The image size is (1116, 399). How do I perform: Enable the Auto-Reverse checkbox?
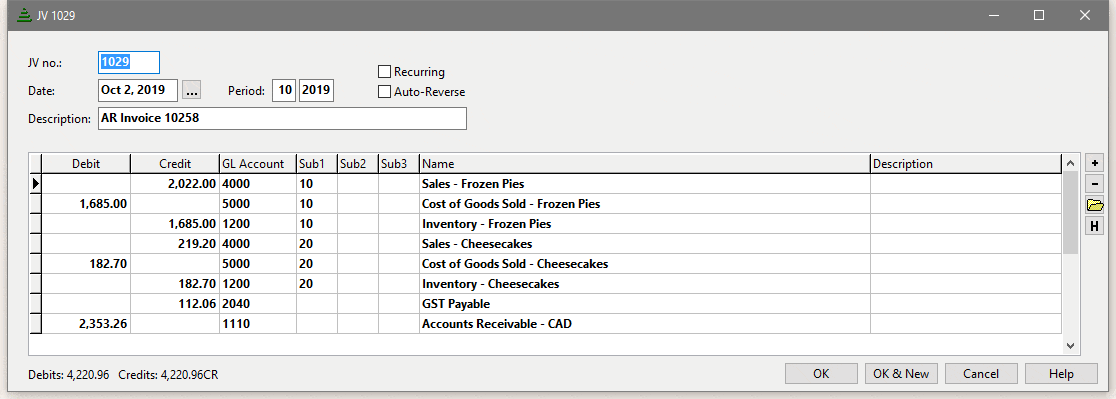tap(384, 92)
